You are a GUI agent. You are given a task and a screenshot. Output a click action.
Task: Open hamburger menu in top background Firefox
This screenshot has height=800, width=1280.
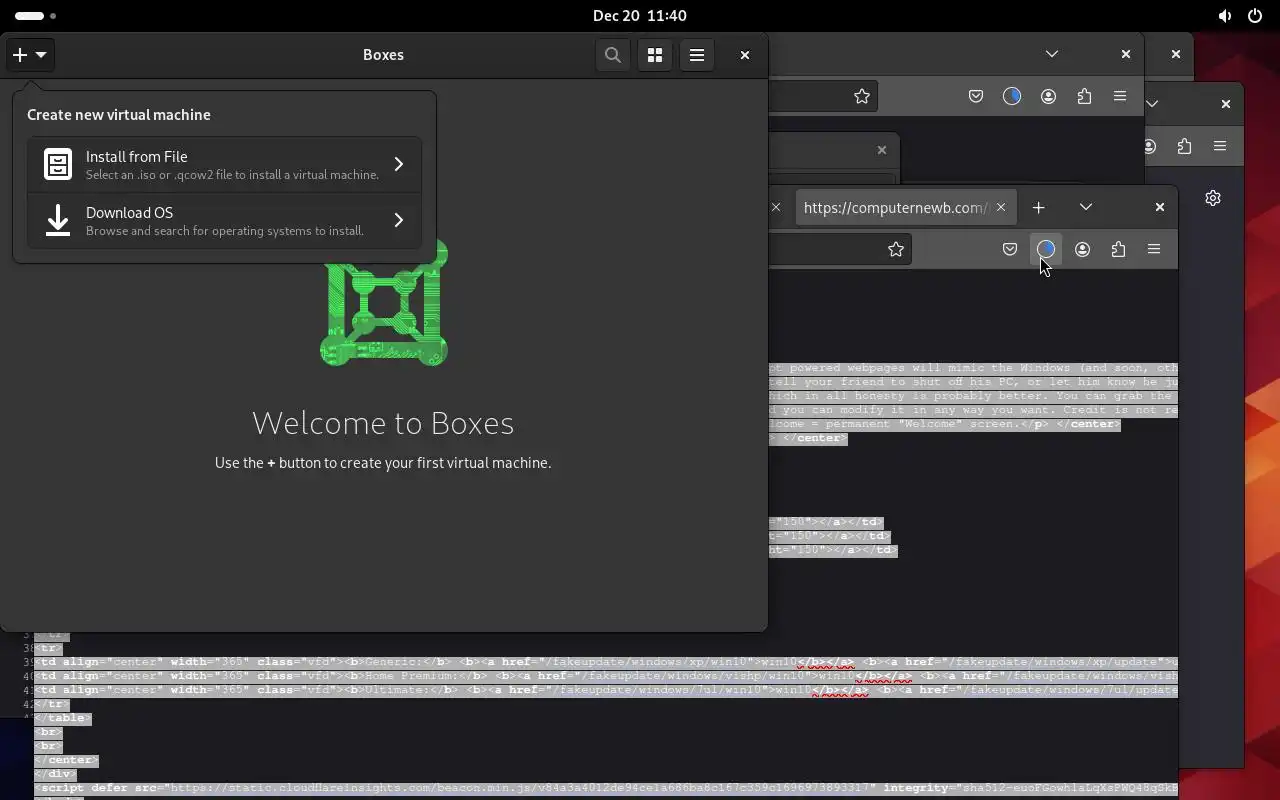[1120, 96]
